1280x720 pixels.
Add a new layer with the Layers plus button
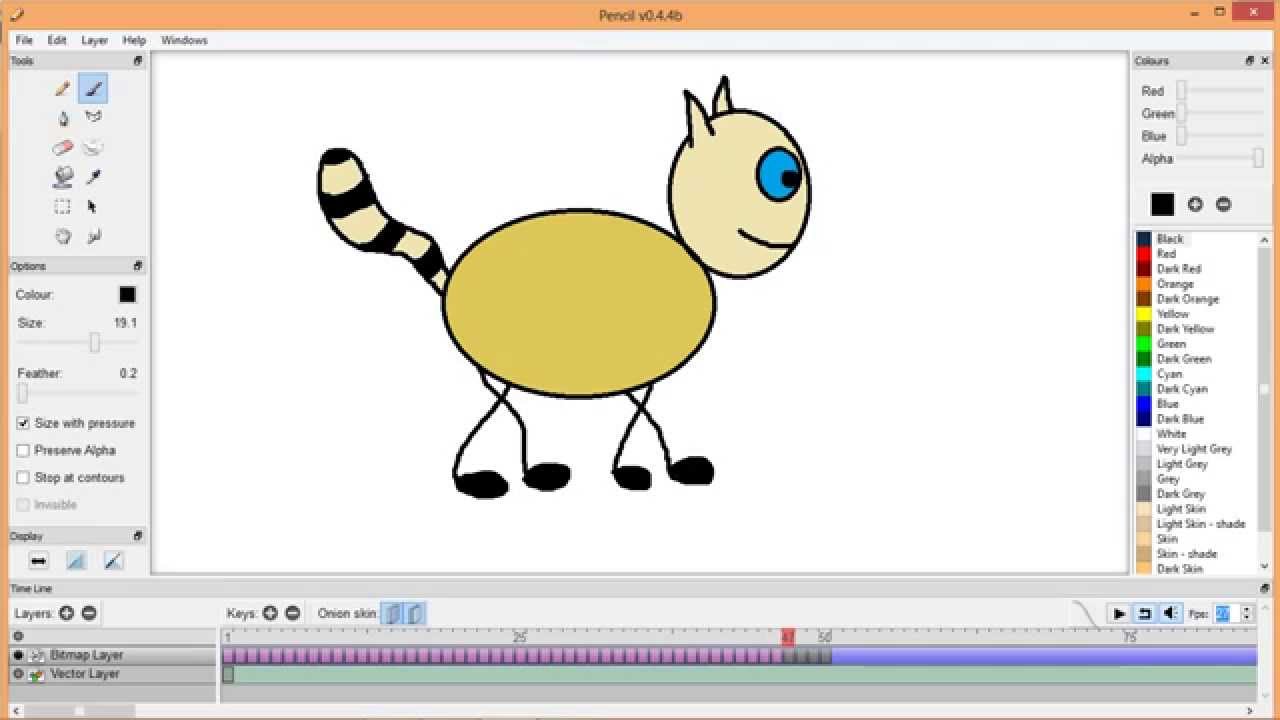[x=66, y=613]
